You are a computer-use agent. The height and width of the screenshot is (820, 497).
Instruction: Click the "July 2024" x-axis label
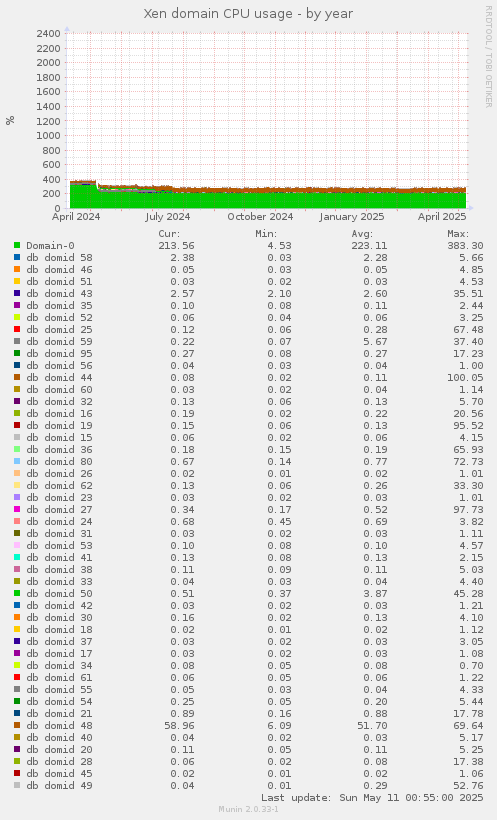coord(167,217)
